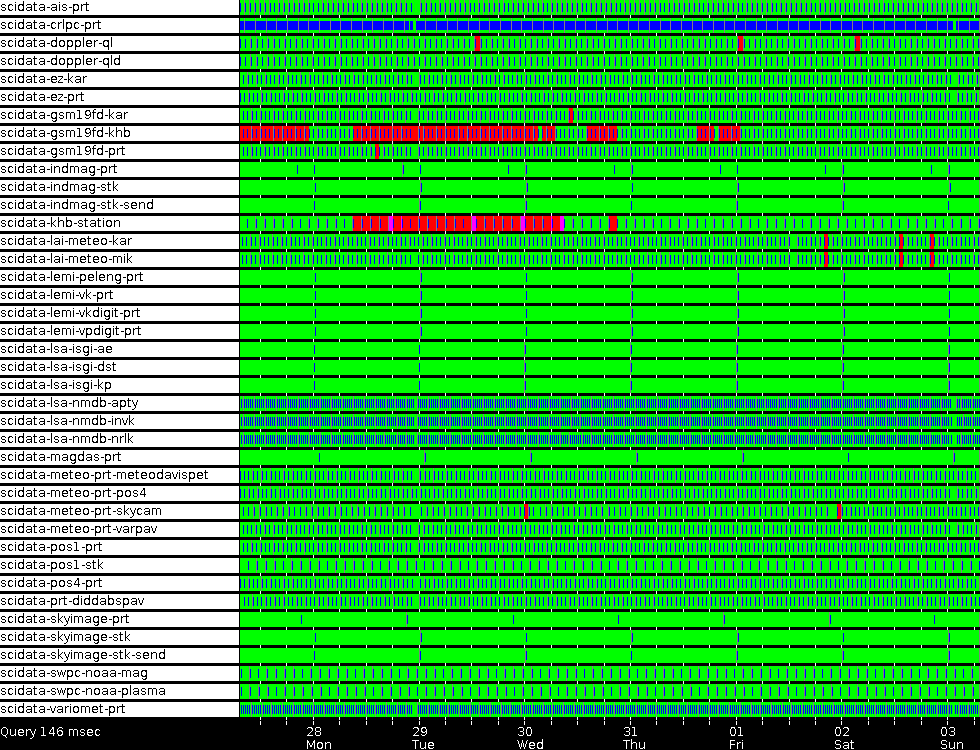Select scidata-meteo-prt-skycam label
This screenshot has height=750, width=980.
(81, 511)
